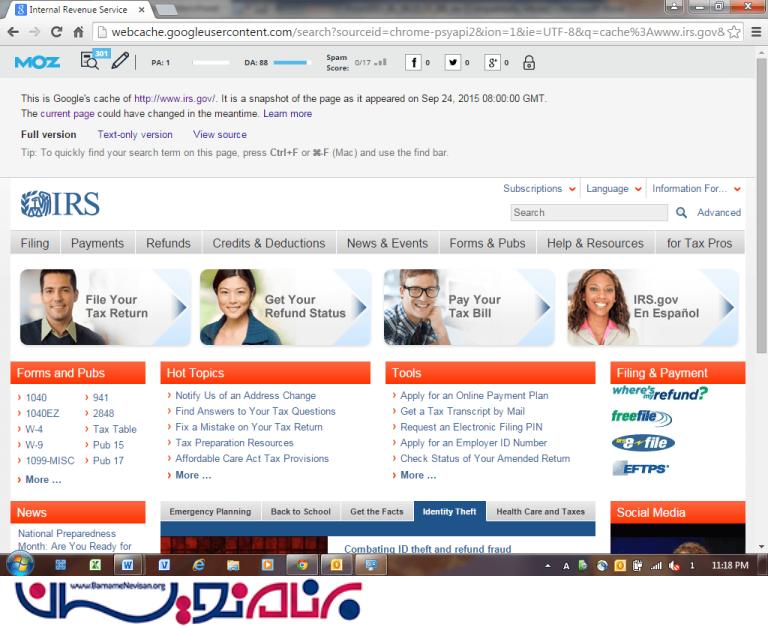Open the View source link
Screen dimensions: 768x626
[219, 134]
